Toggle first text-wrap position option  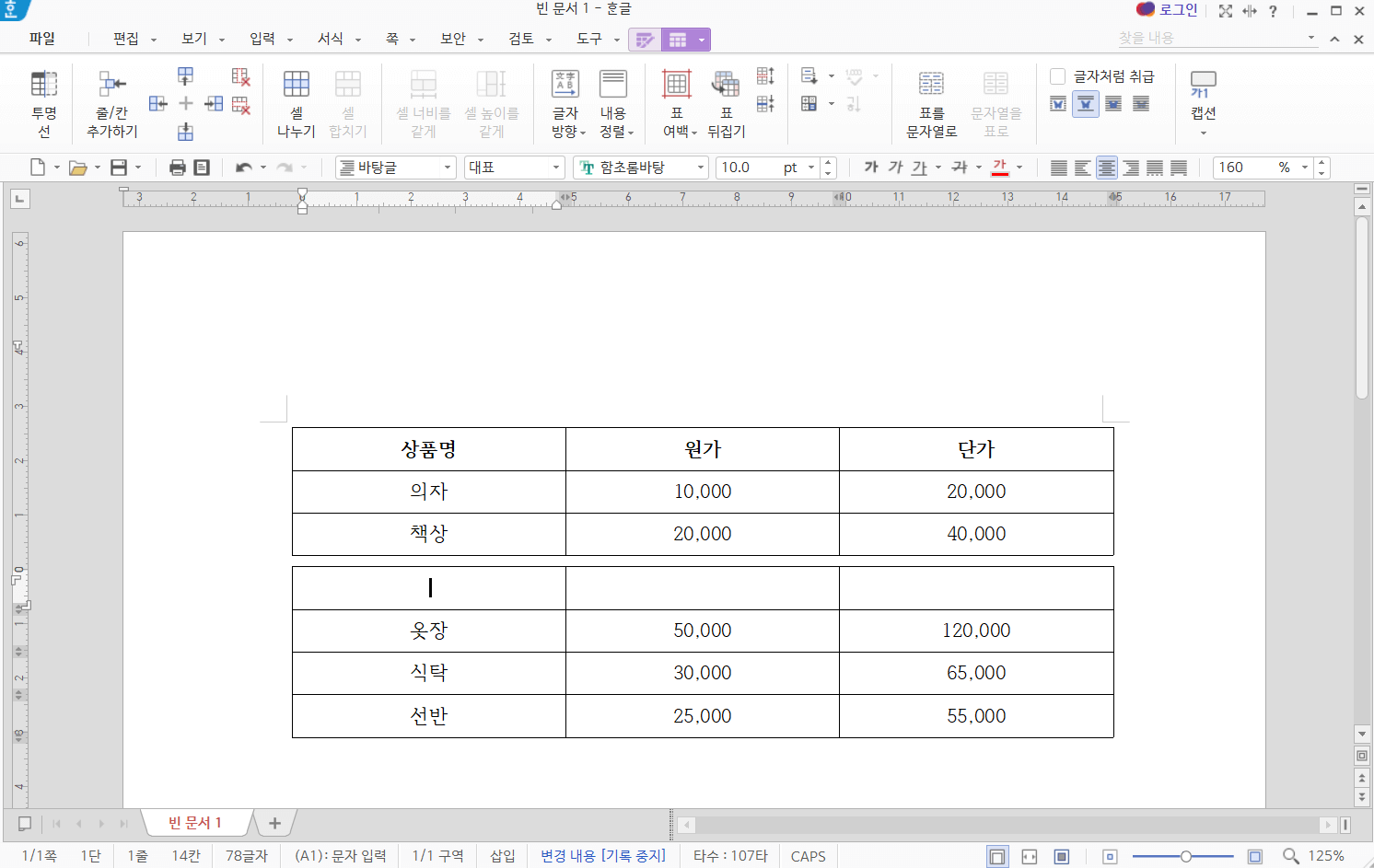pos(1058,104)
